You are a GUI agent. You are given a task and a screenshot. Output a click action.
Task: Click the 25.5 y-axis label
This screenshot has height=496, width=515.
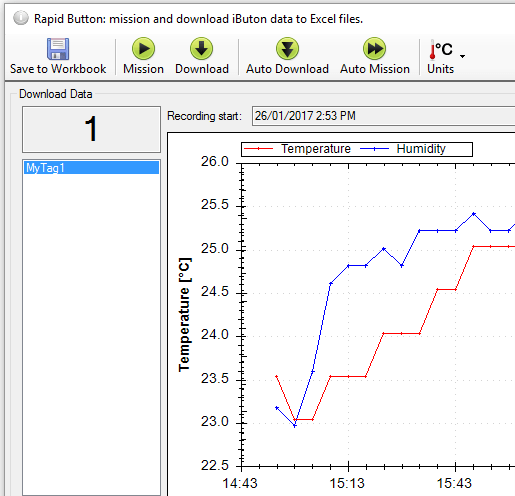pyautogui.click(x=215, y=204)
